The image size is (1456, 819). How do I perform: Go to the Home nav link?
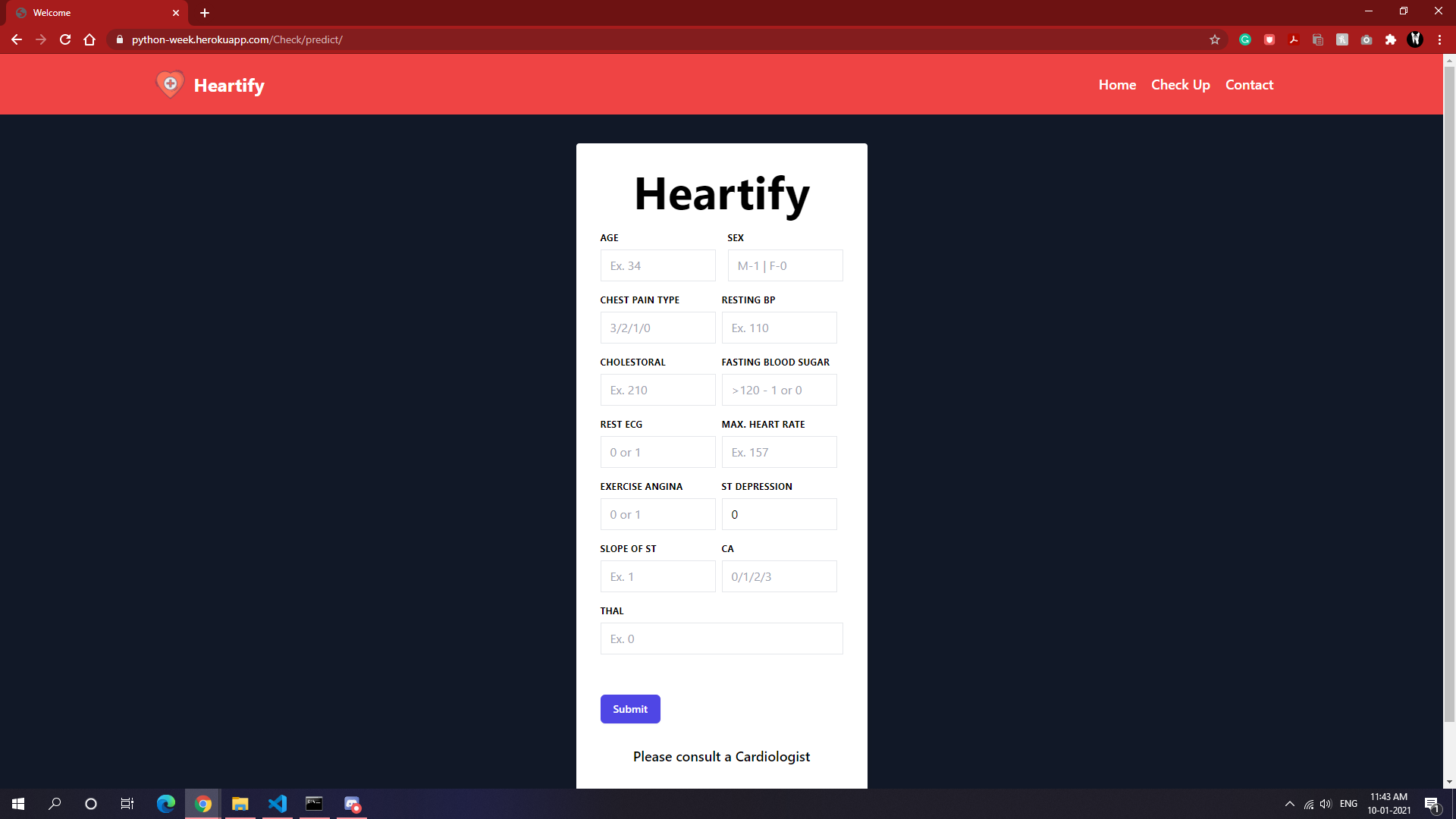pyautogui.click(x=1117, y=85)
